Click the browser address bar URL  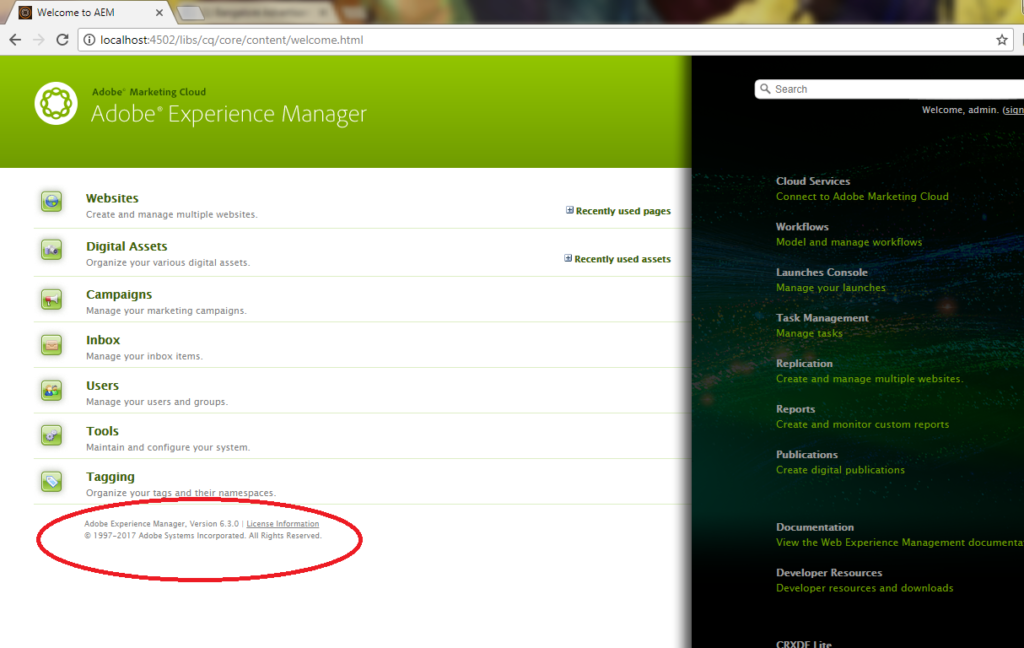[232, 40]
